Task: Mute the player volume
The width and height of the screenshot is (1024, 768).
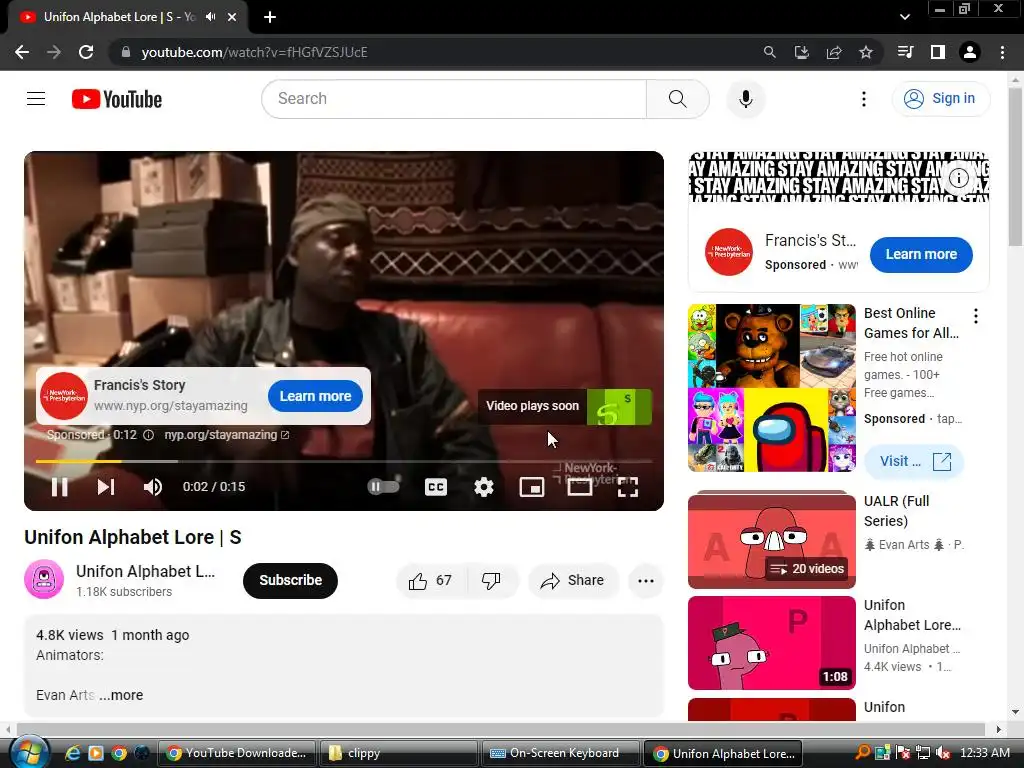Action: click(153, 487)
